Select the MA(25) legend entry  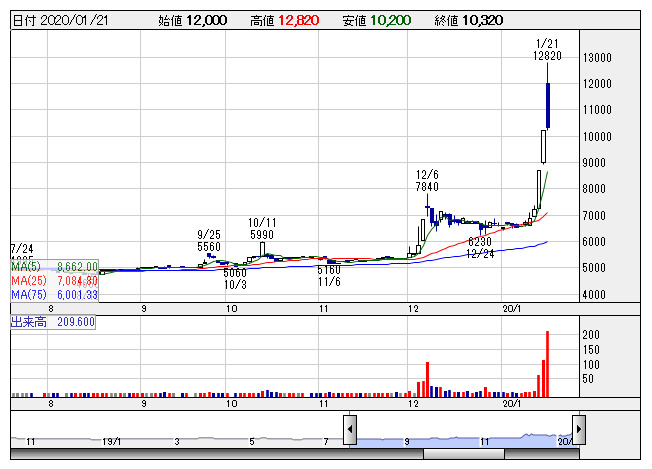pyautogui.click(x=54, y=281)
